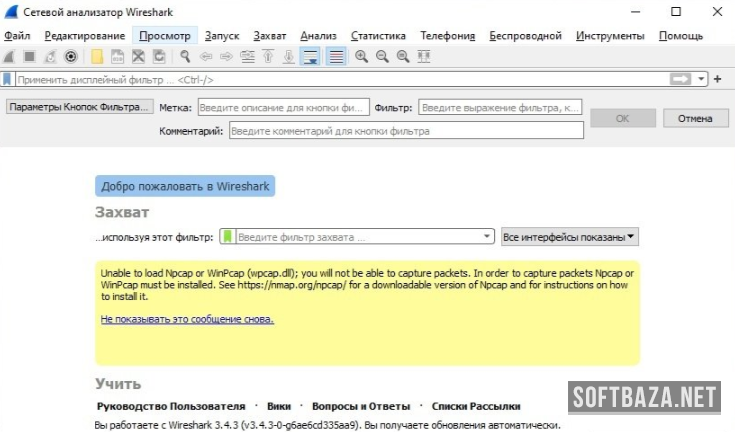Open the Просмотр menu
Screen dimensions: 735x432
[165, 35]
